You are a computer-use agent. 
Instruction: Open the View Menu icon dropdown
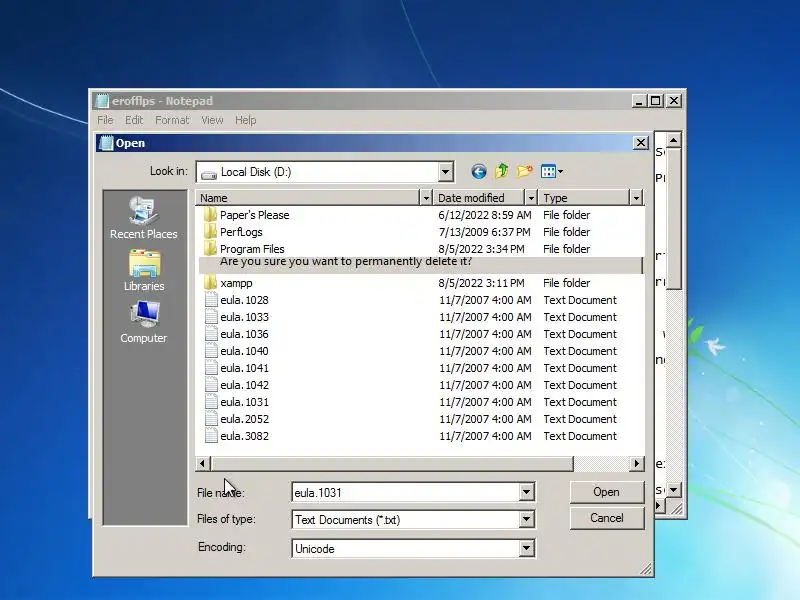tap(552, 171)
